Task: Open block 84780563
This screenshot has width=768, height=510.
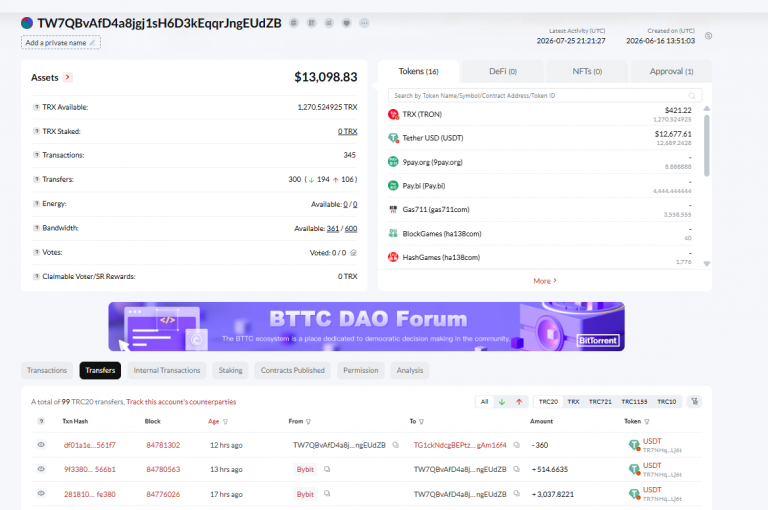Action: [x=163, y=469]
